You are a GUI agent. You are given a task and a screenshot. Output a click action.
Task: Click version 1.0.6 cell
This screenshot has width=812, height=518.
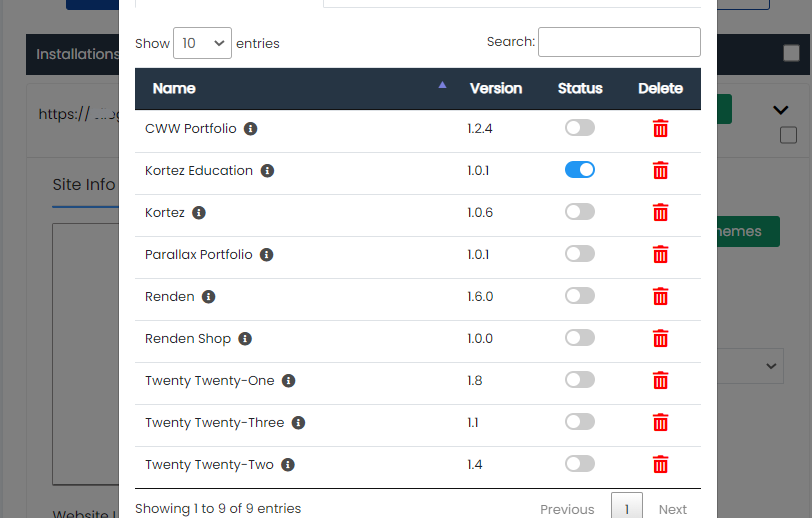pos(480,212)
